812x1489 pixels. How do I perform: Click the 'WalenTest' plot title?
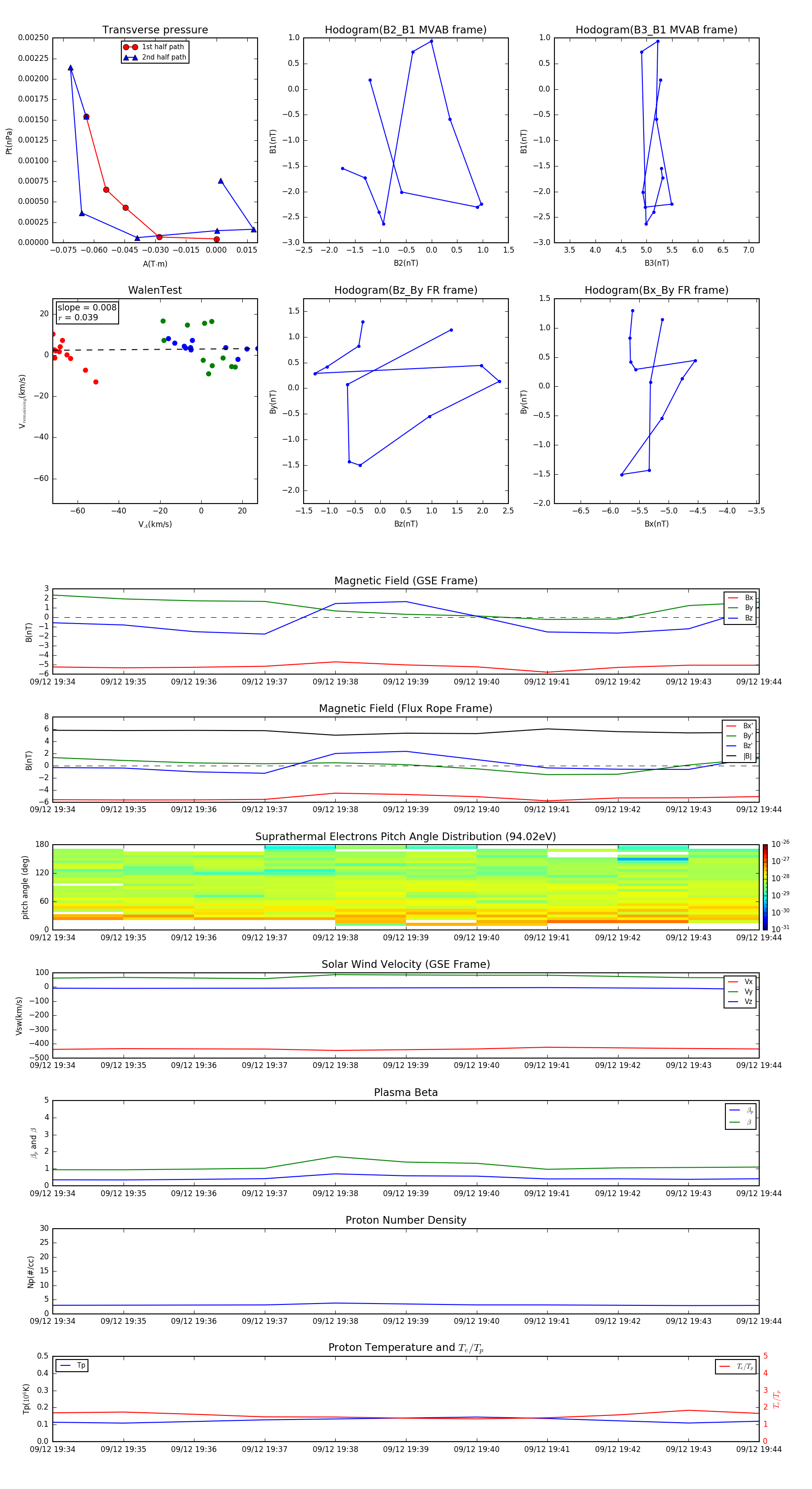coord(155,290)
